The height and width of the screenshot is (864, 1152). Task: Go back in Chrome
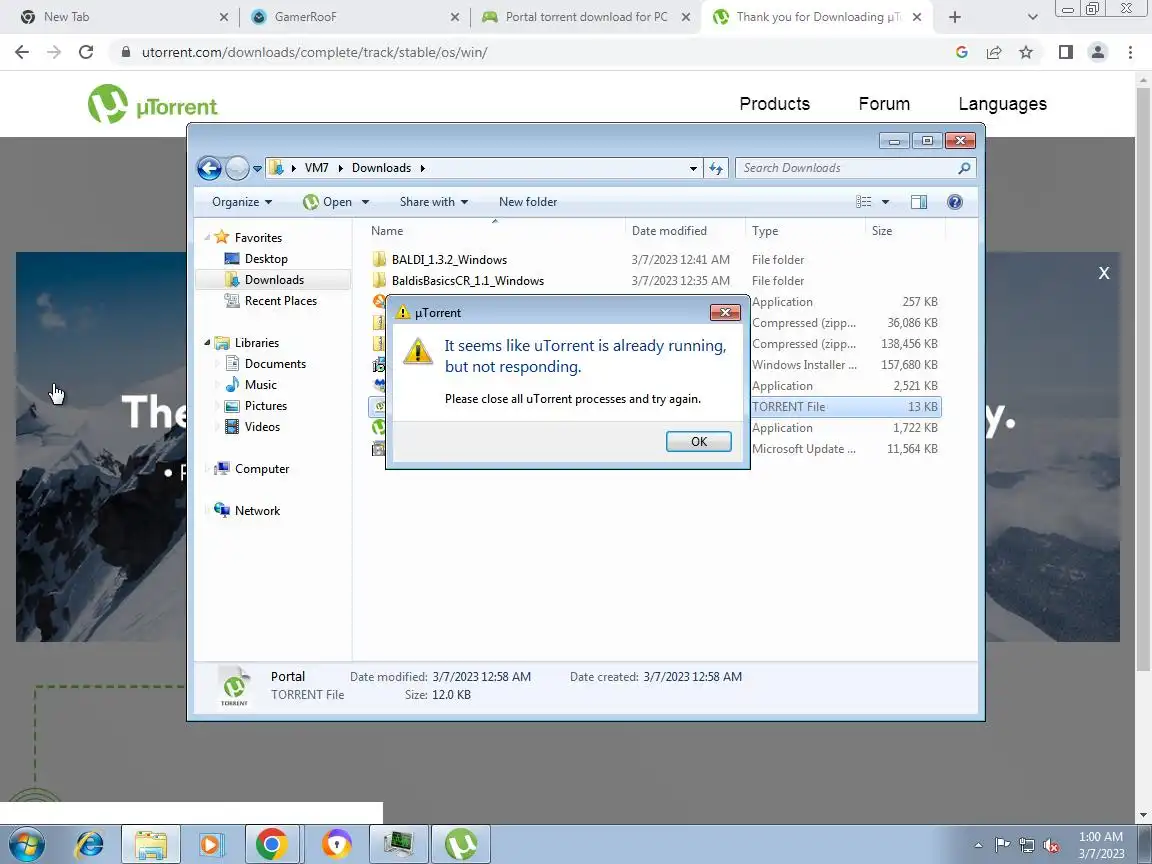[x=22, y=52]
